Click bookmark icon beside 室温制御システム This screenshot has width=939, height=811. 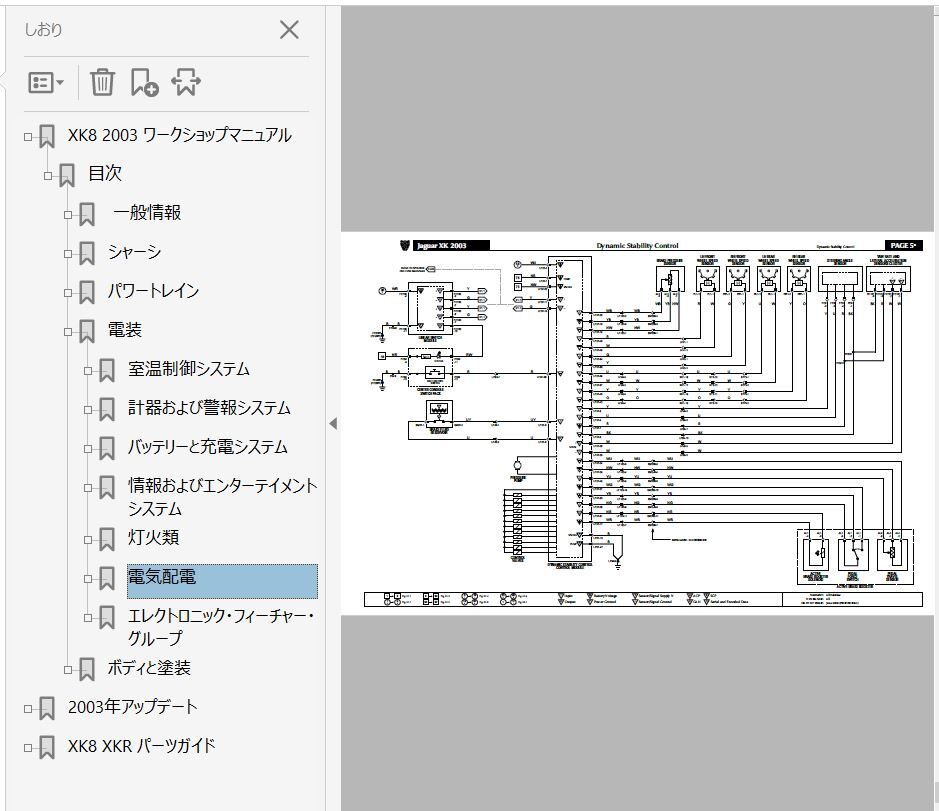click(107, 370)
